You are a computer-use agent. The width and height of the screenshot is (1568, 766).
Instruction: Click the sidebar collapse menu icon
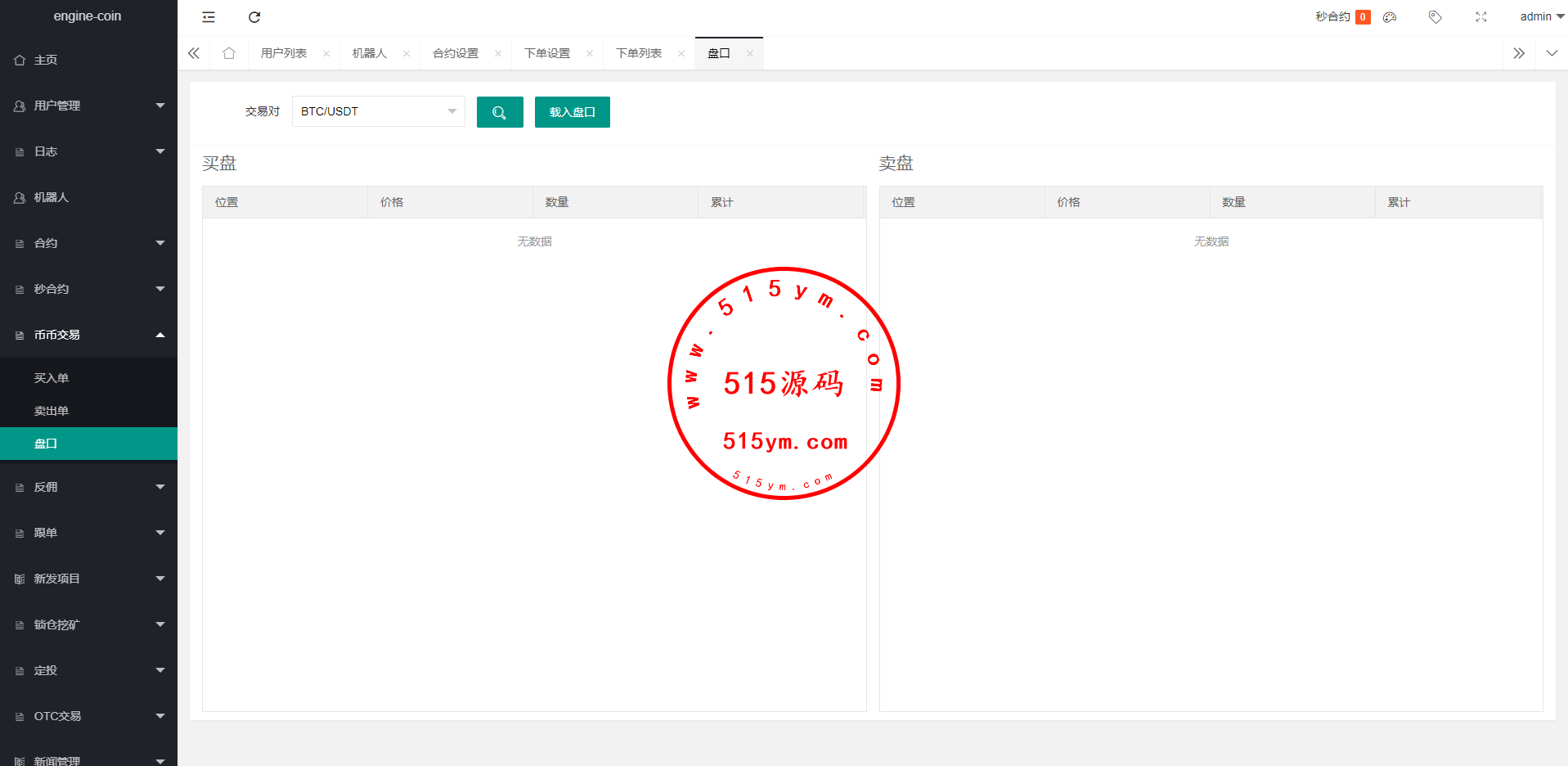209,17
